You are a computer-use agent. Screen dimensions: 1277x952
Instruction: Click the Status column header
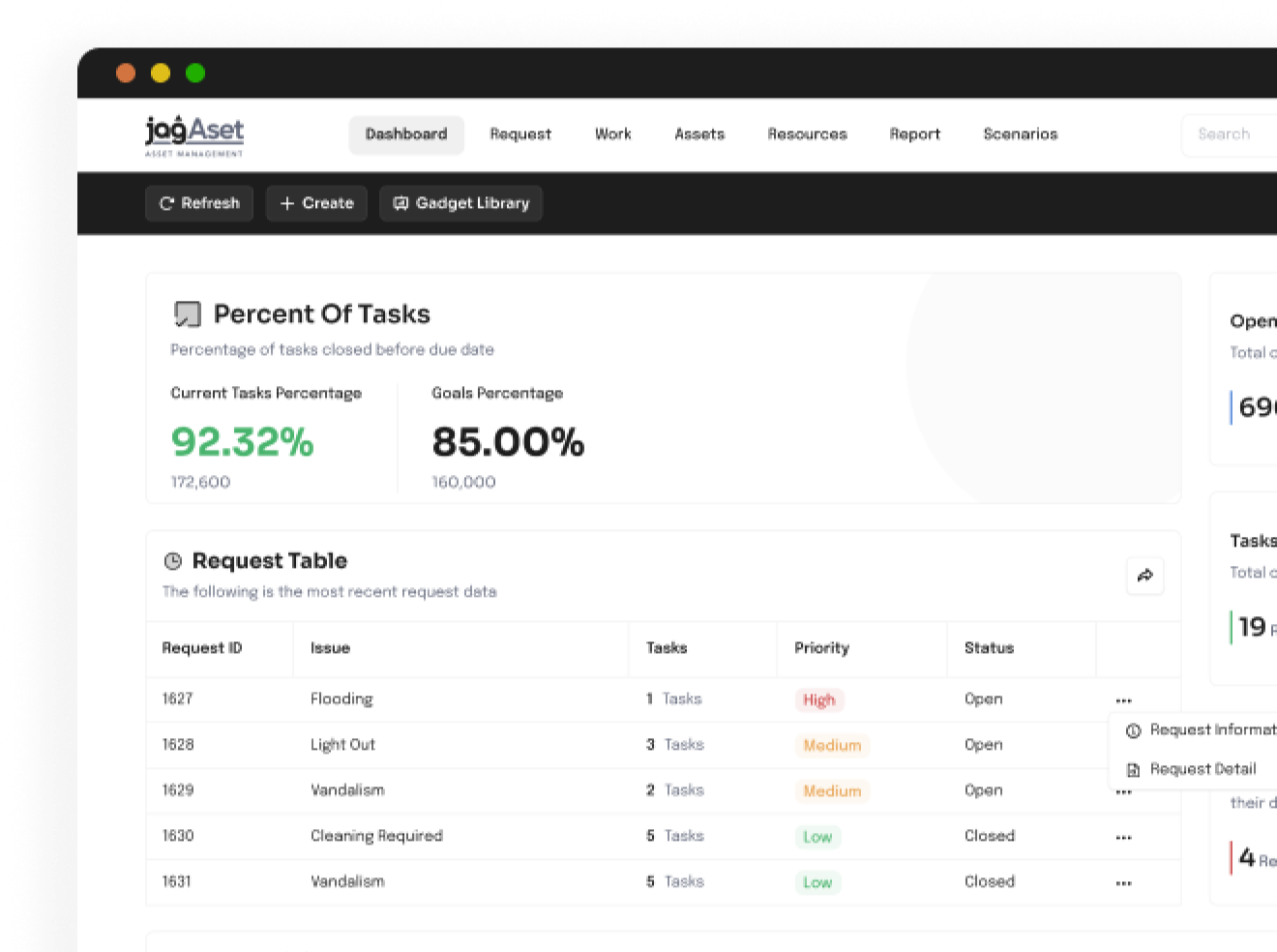tap(989, 648)
